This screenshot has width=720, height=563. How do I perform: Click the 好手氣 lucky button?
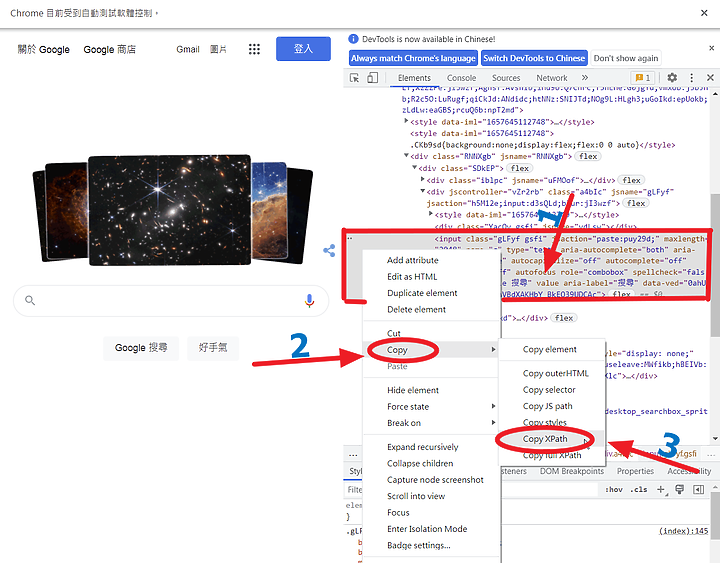(x=213, y=348)
